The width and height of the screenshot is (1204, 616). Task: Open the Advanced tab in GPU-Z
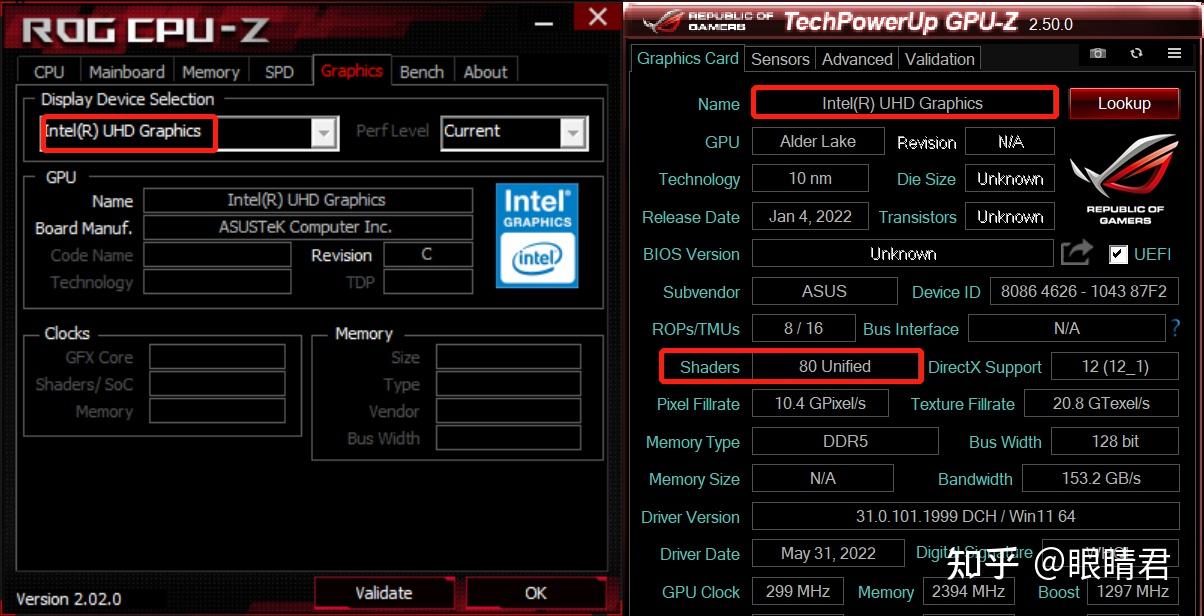[857, 59]
